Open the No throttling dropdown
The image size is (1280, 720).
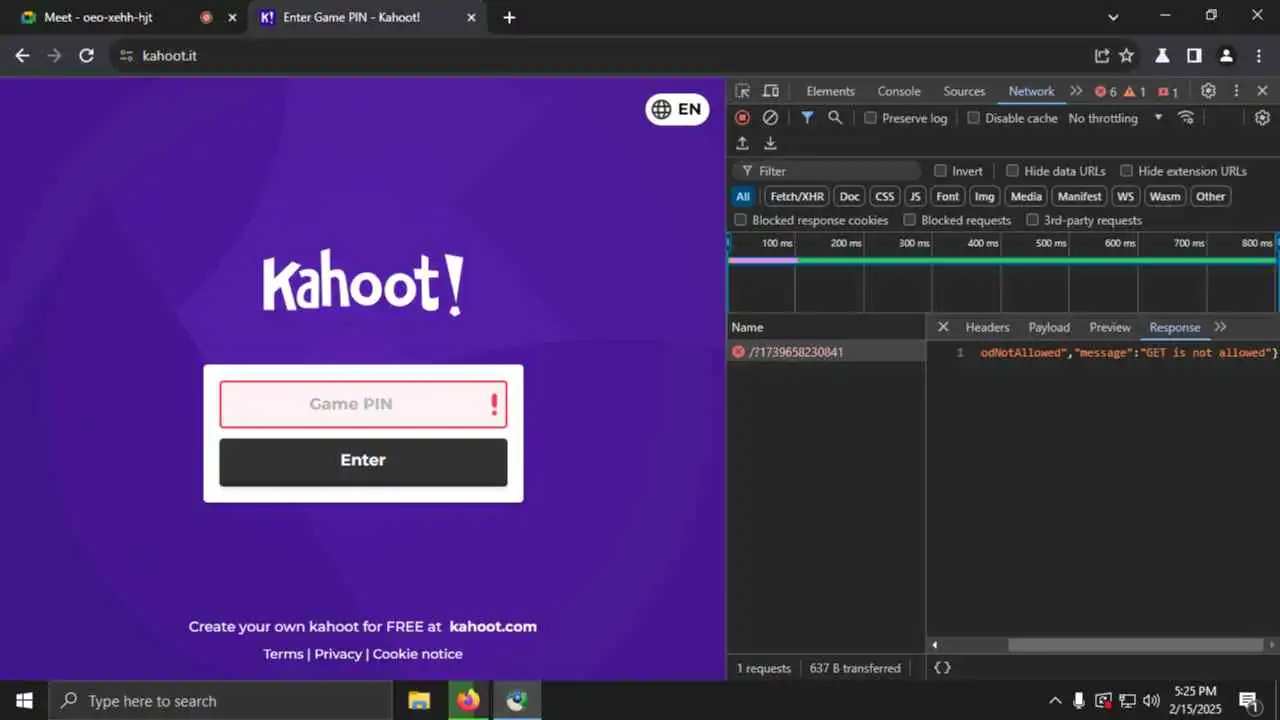point(1115,118)
